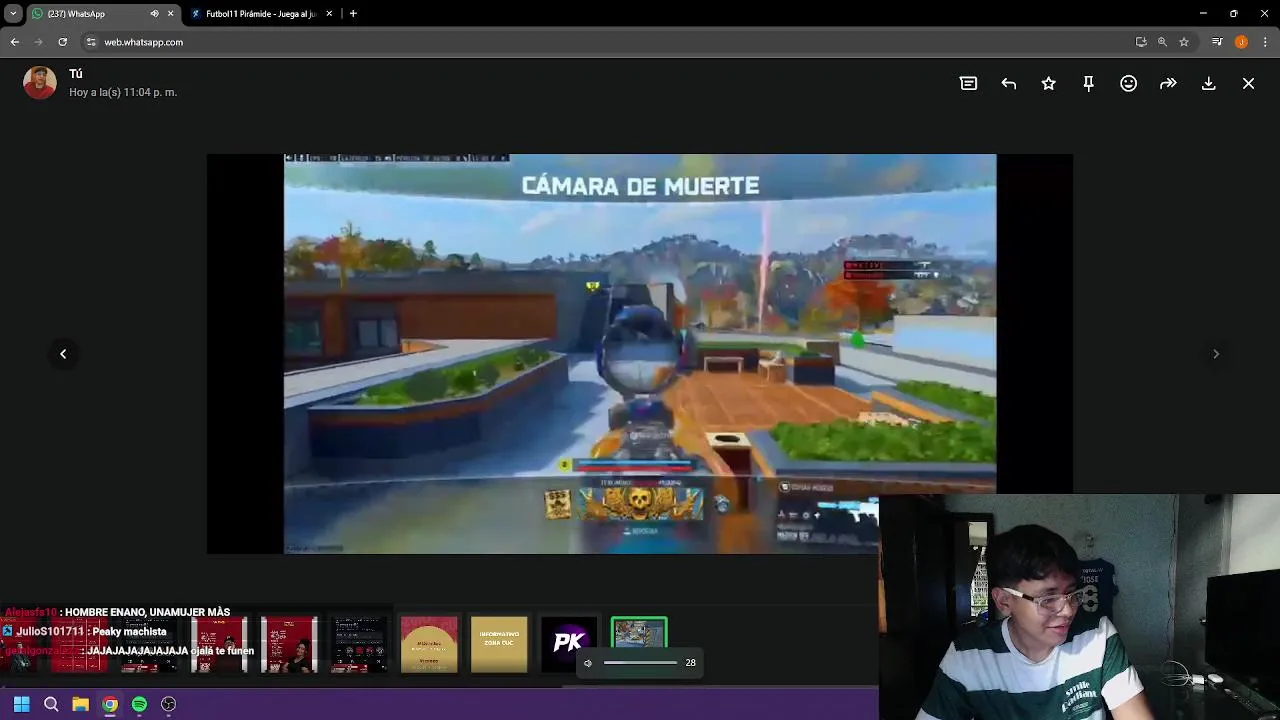This screenshot has height=720, width=1280.
Task: Open the Windows Start menu
Action: [x=21, y=704]
